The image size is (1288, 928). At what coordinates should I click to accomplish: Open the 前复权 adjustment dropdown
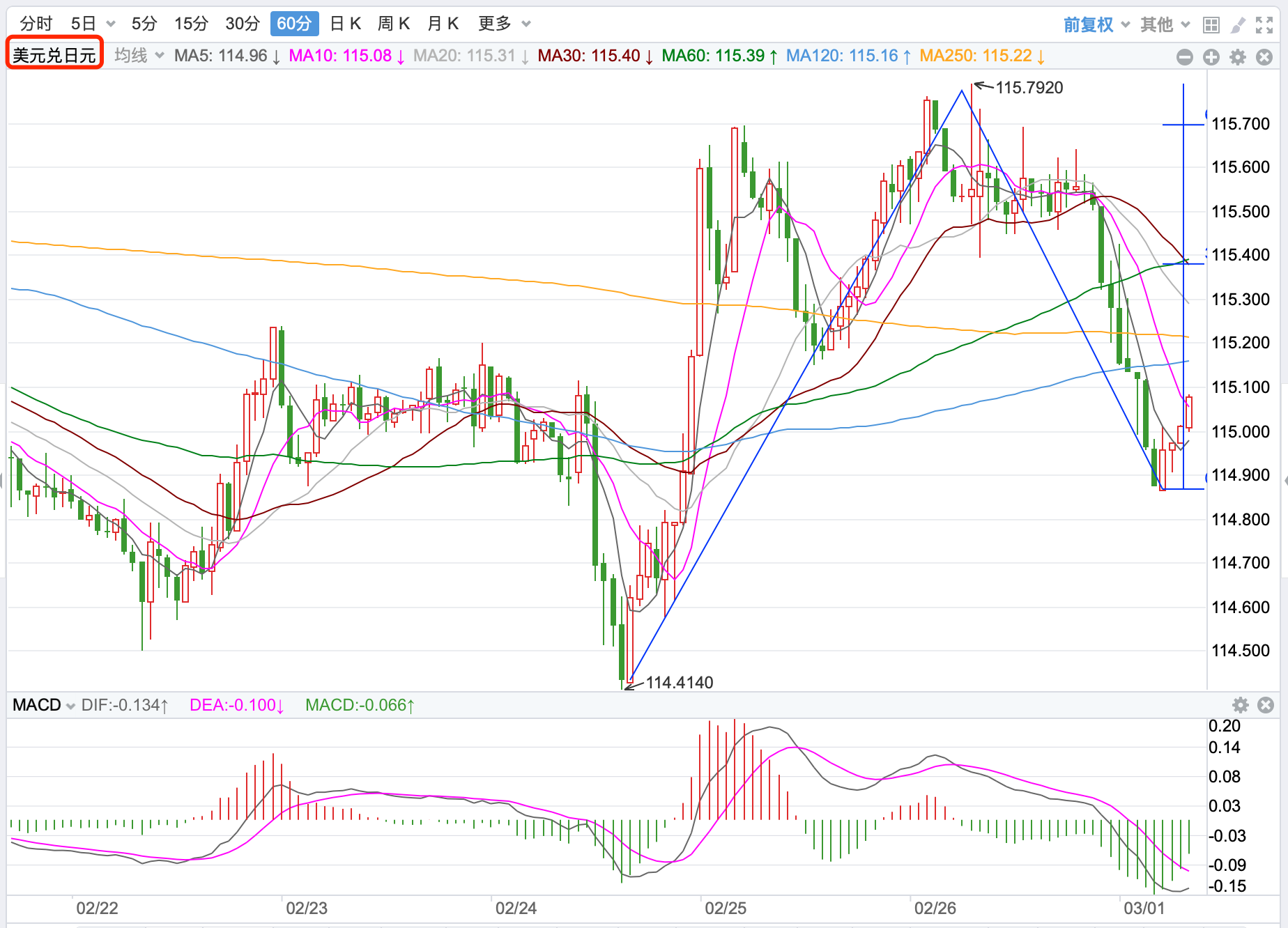coord(1126,24)
